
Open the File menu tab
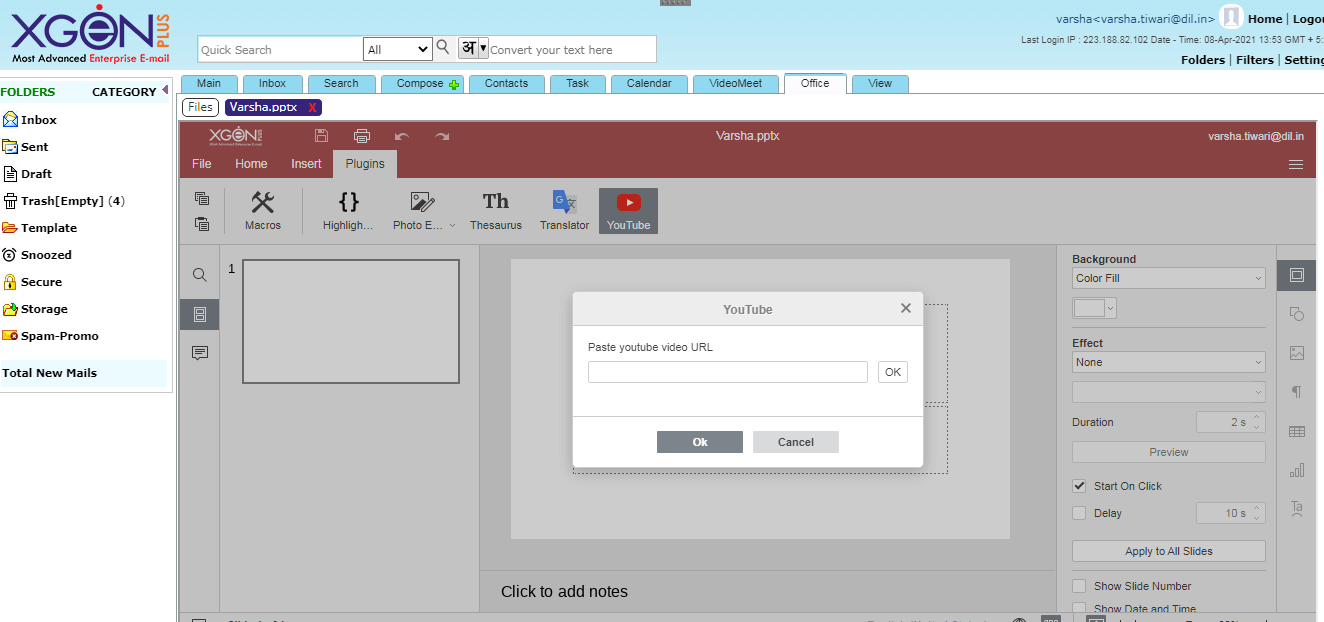201,164
